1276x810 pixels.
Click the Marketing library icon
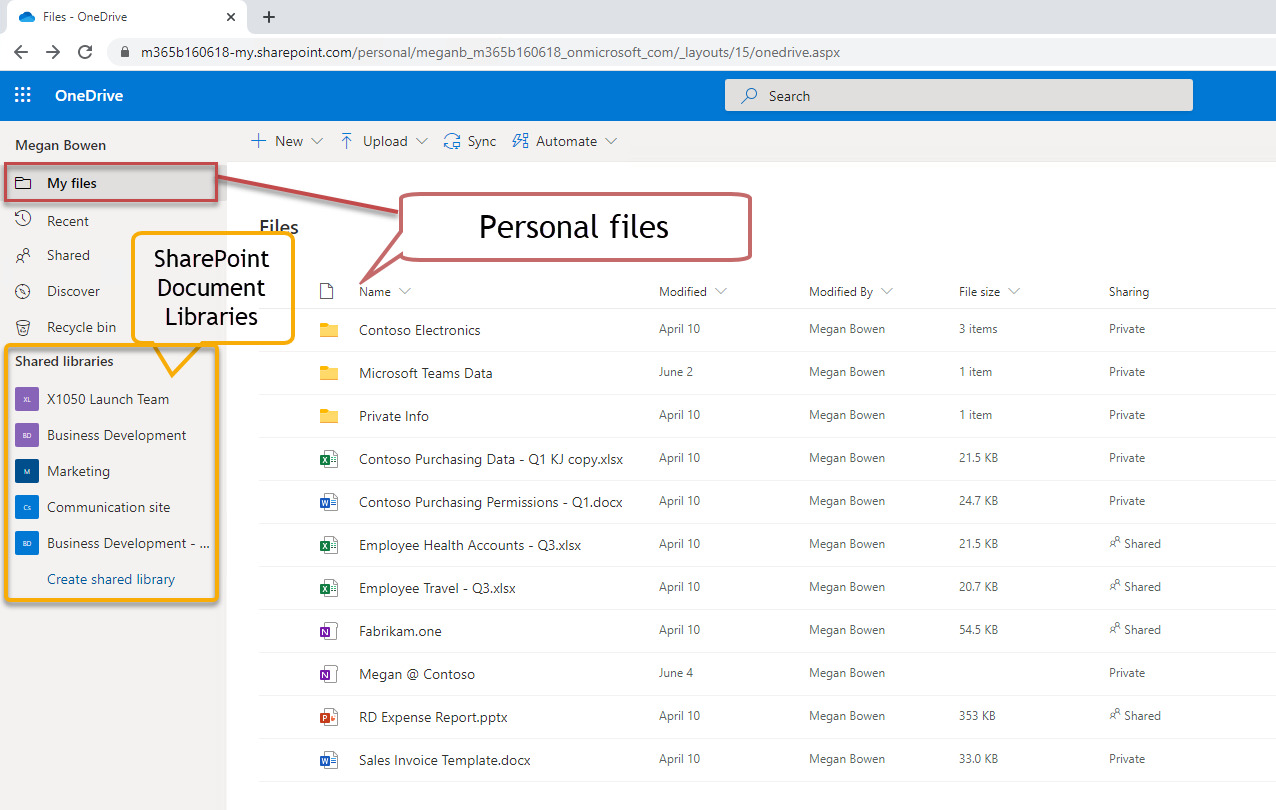coord(27,471)
